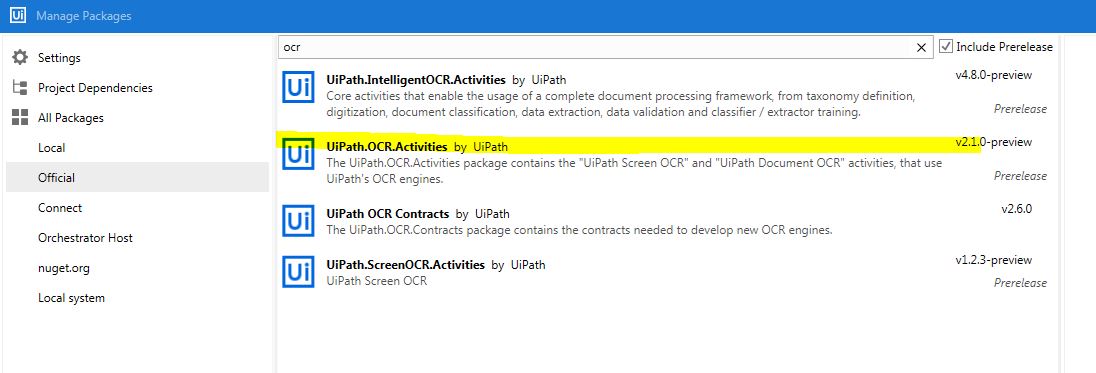The height and width of the screenshot is (373, 1096).
Task: Toggle the Include Prerelease checkbox
Action: click(x=946, y=46)
